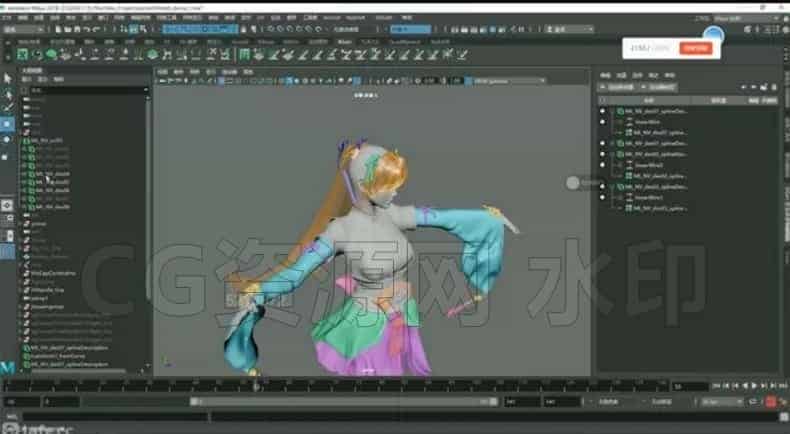This screenshot has height=434, width=790.
Task: Click the current frame marker on the timeline
Action: pyautogui.click(x=256, y=386)
